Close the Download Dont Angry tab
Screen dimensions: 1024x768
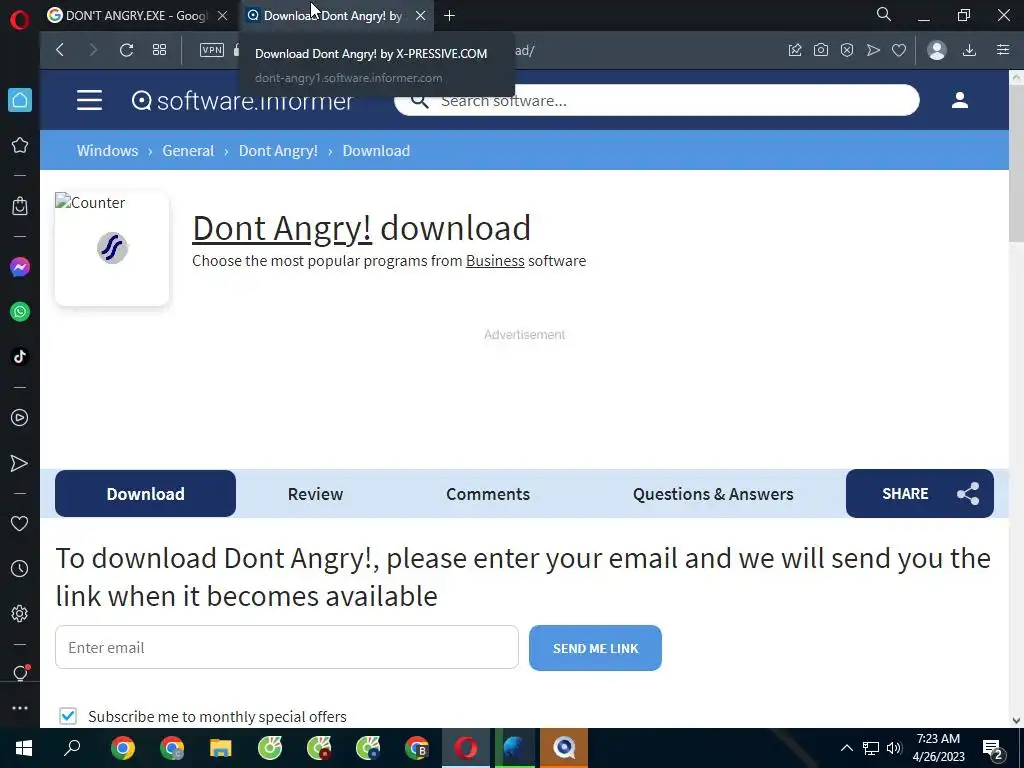[421, 16]
